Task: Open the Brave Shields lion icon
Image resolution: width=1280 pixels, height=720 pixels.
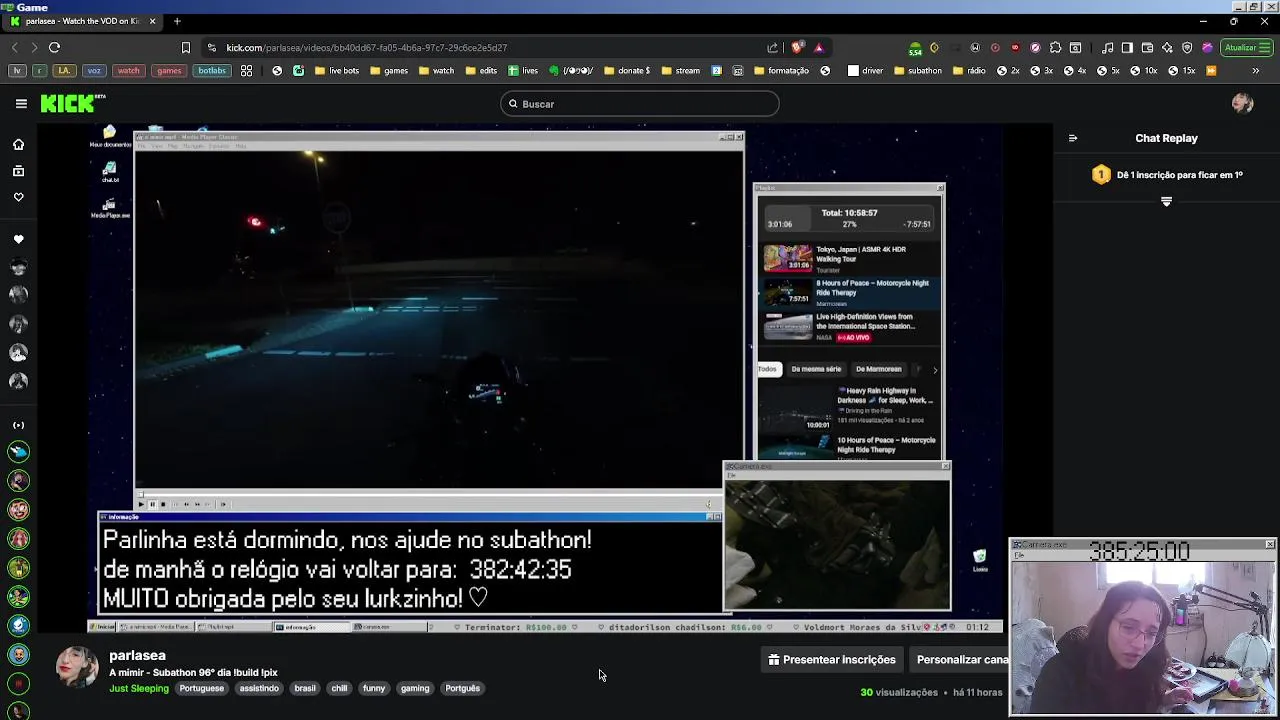Action: [797, 47]
